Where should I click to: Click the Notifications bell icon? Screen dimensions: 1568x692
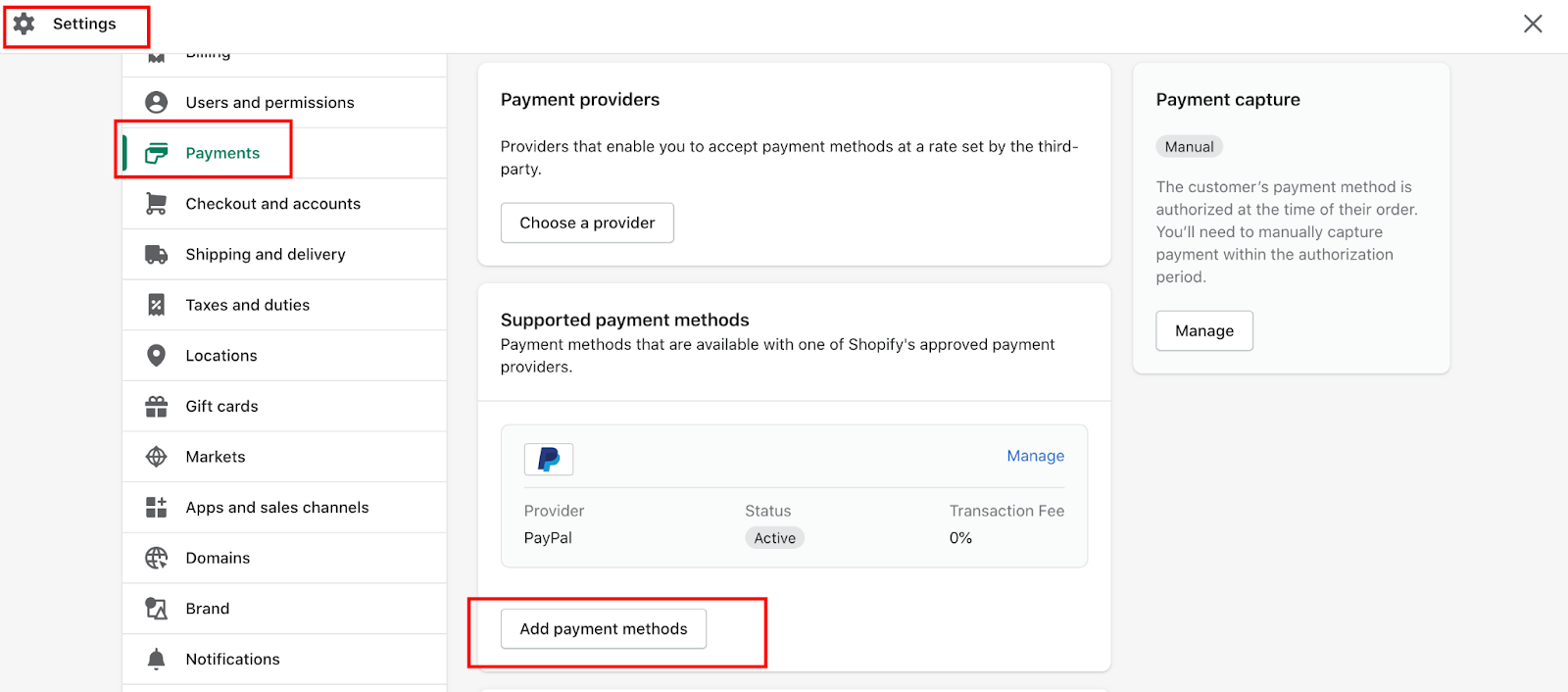point(156,659)
